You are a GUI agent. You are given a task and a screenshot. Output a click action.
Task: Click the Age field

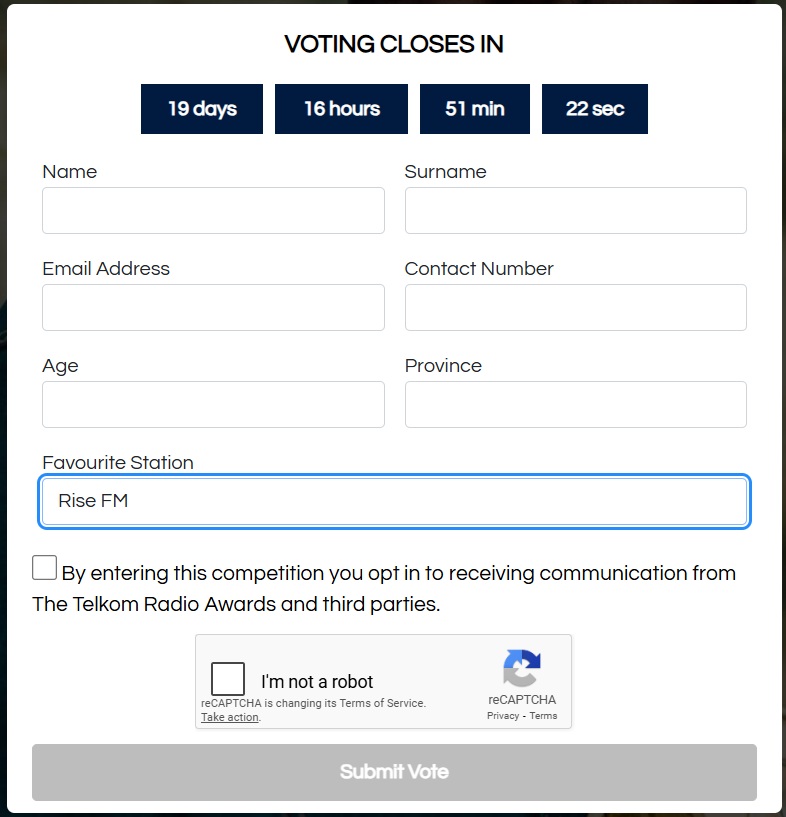213,404
